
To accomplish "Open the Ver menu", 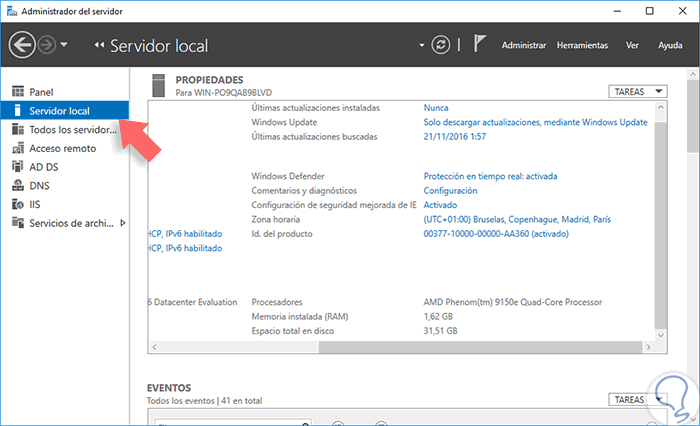I will tap(632, 45).
